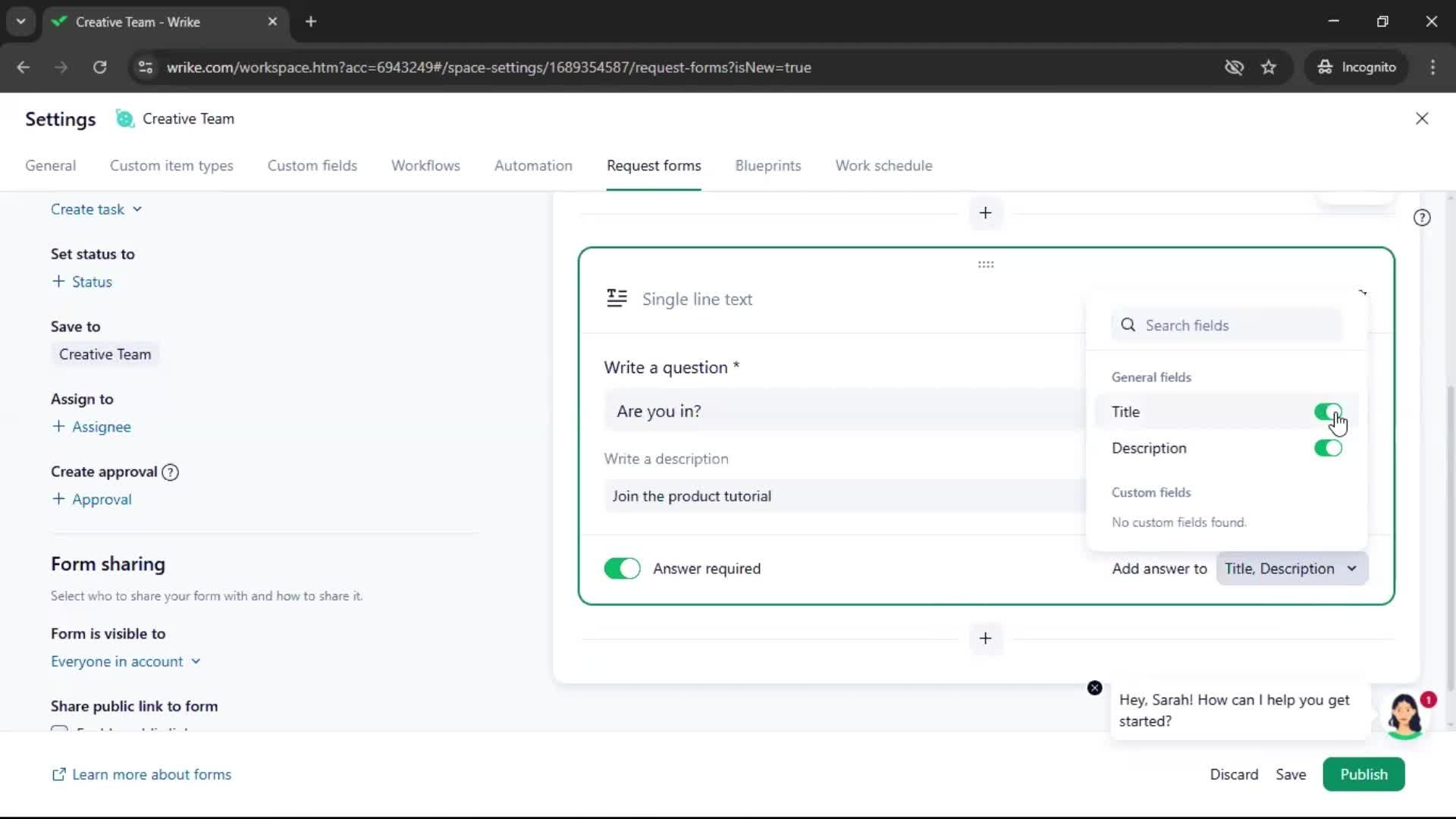
Task: Switch to the General tab
Action: pos(51,166)
